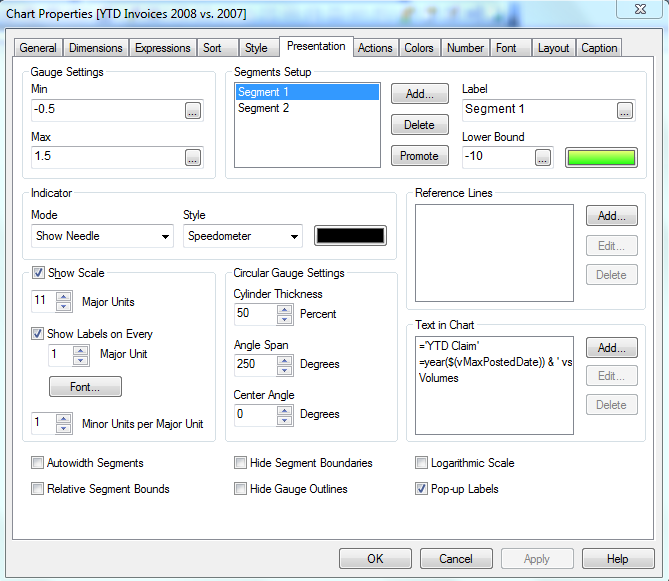Viewport: 669px width, 581px height.
Task: Open the Sort tab
Action: [x=217, y=48]
